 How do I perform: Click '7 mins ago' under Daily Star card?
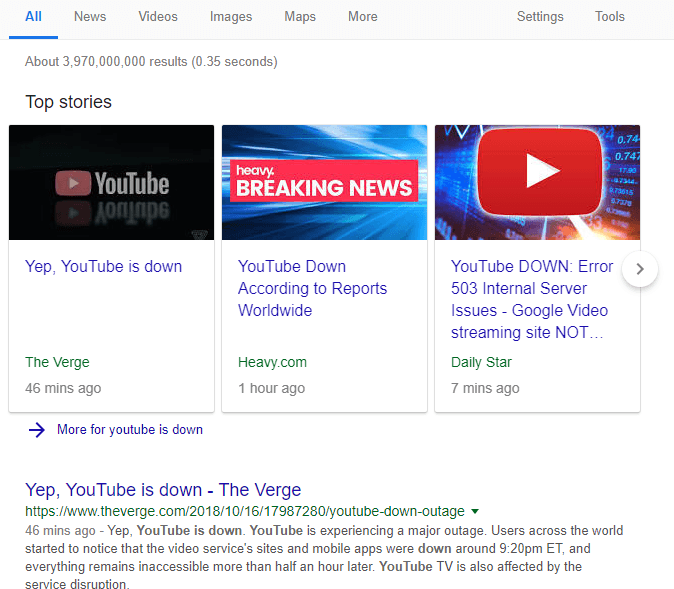tap(485, 388)
